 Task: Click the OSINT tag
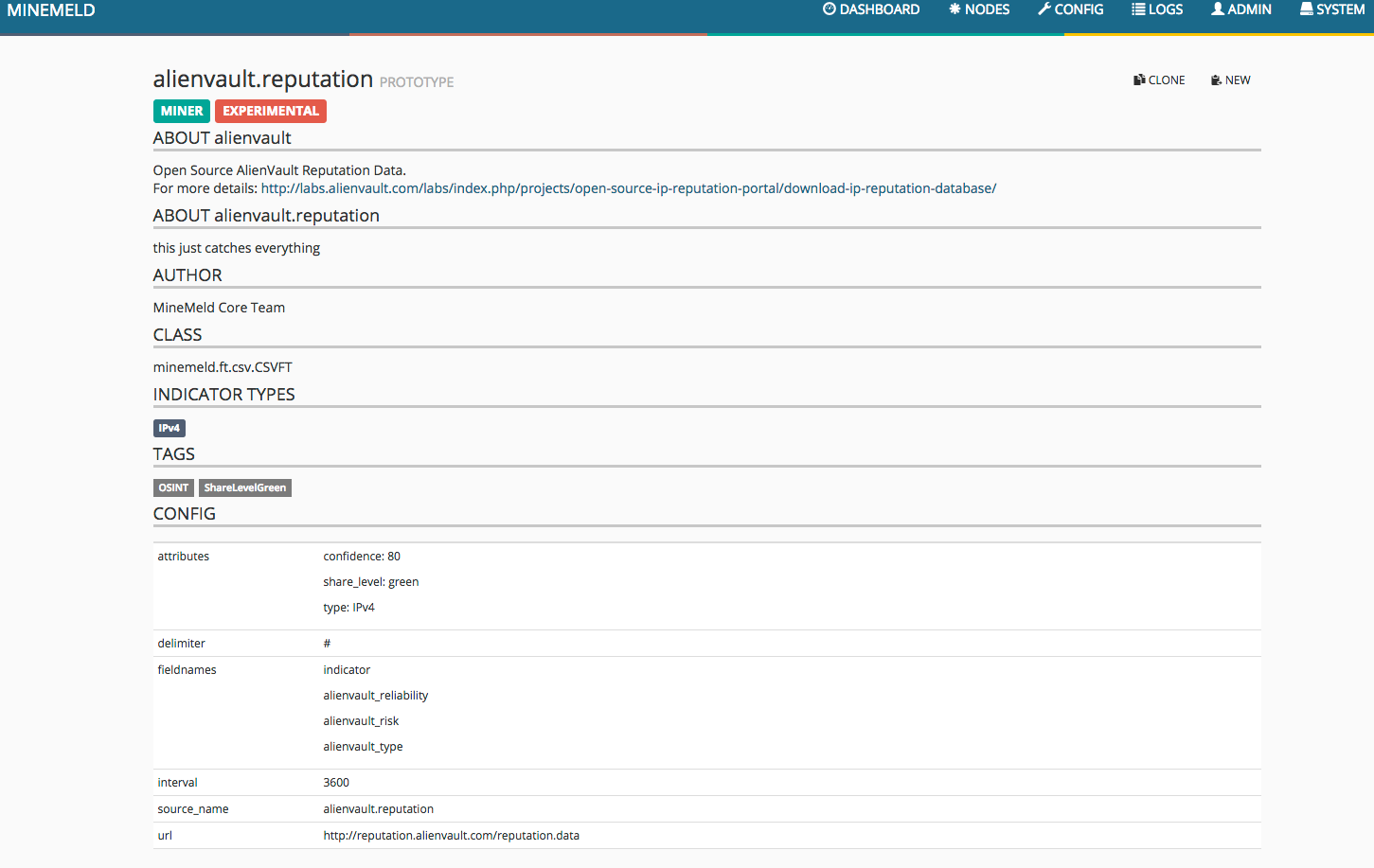tap(173, 487)
